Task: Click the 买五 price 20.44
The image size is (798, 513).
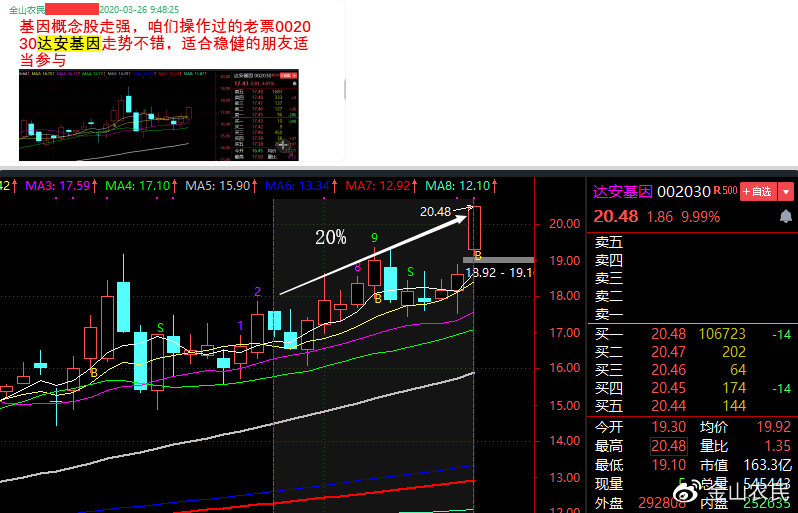Action: tap(669, 406)
